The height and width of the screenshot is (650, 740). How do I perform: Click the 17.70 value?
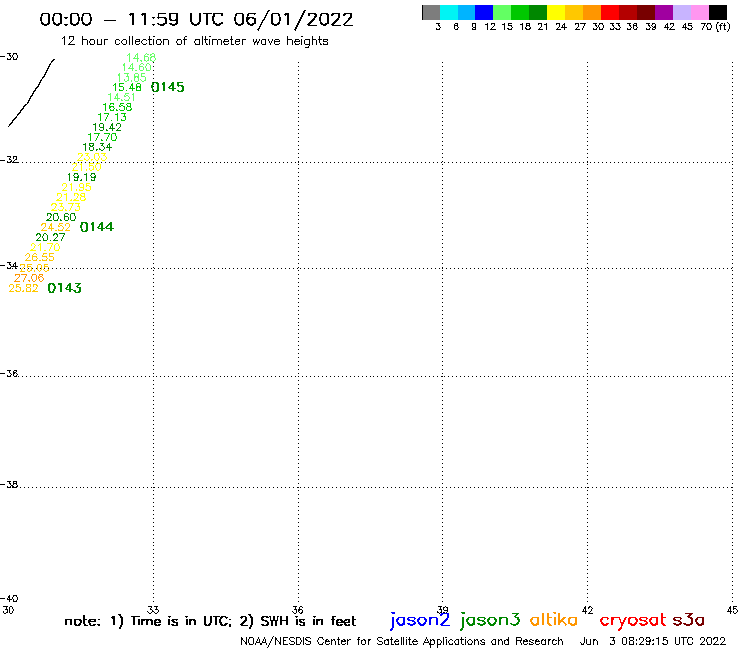coord(102,137)
